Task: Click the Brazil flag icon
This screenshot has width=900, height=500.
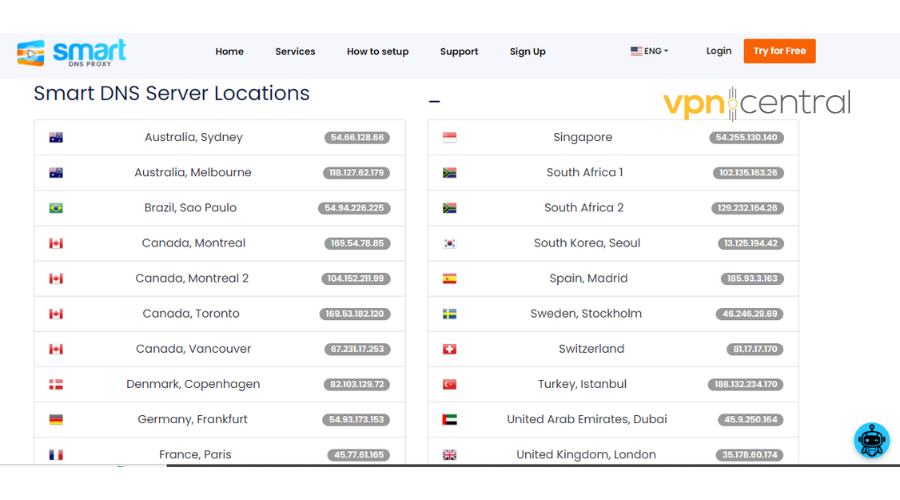Action: 56,208
